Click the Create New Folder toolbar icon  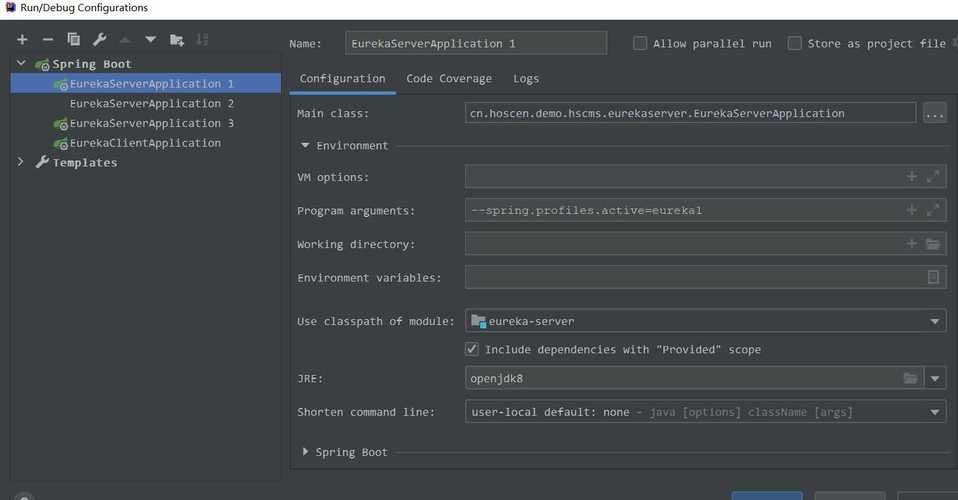point(177,40)
